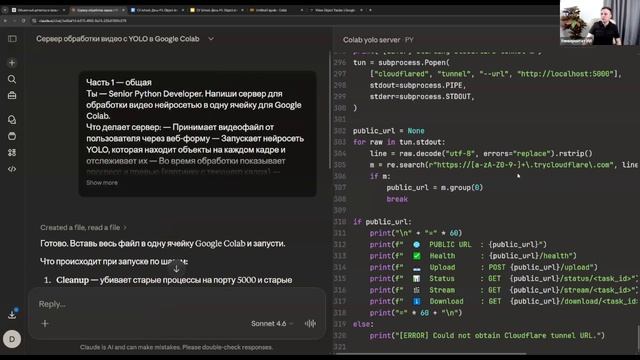Switch to the third browser tab
The image size is (640, 360).
[157, 10]
